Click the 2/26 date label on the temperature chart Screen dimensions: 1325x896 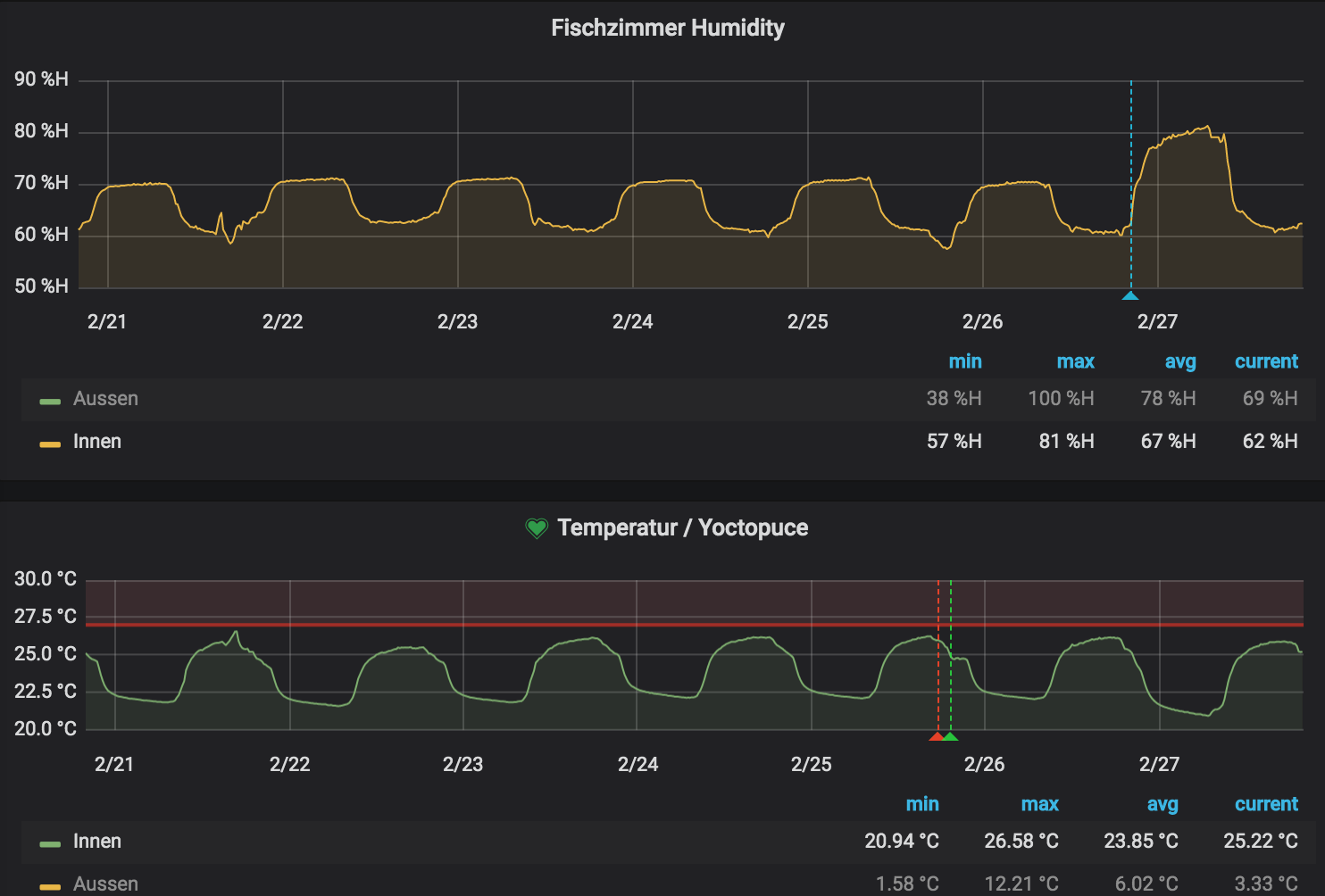click(x=985, y=765)
